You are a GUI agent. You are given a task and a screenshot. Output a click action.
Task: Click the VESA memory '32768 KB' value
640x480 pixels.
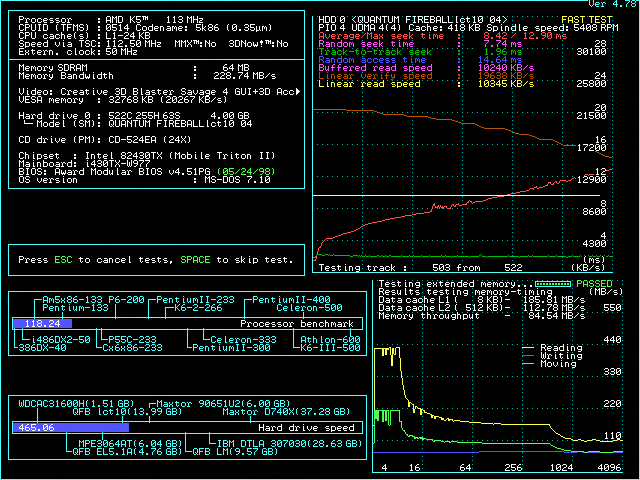pos(133,100)
